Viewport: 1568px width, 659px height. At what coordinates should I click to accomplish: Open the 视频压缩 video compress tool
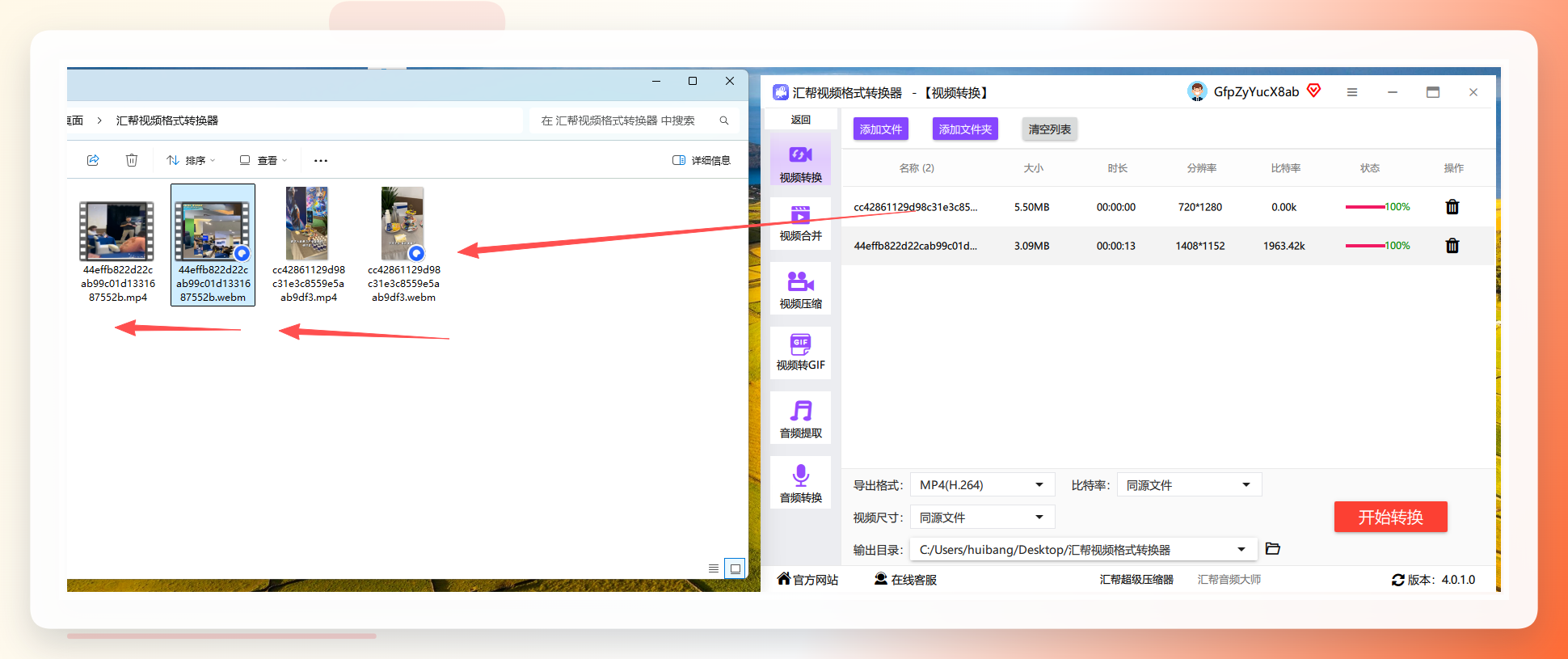click(800, 289)
